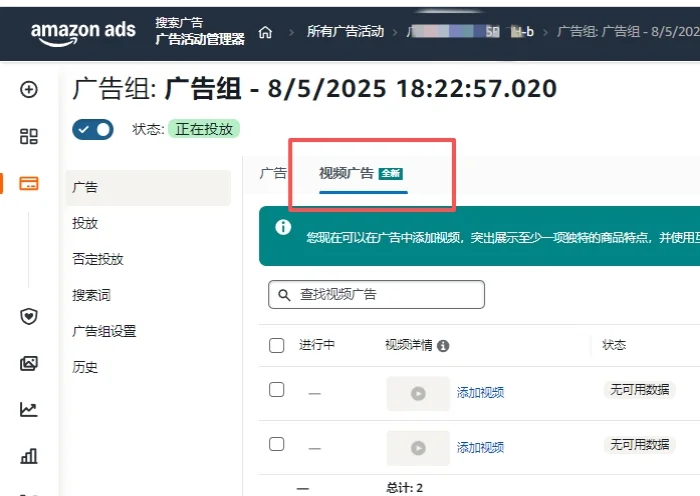The width and height of the screenshot is (700, 496).
Task: Select the campaigns card icon in sidebar
Action: pyautogui.click(x=29, y=183)
